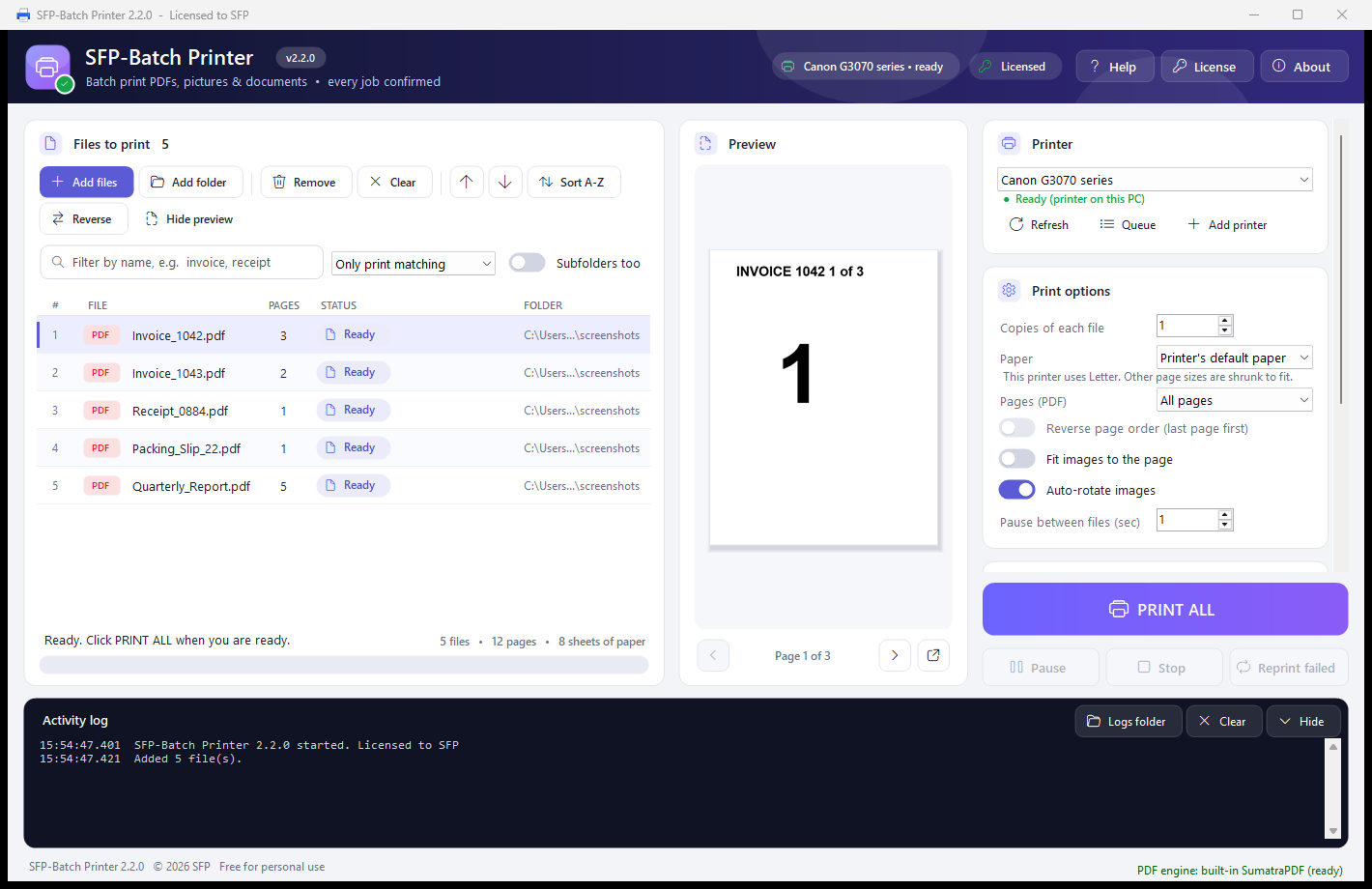Image resolution: width=1372 pixels, height=889 pixels.
Task: Select Packing_Slip_22.pdf file
Action: coord(343,448)
